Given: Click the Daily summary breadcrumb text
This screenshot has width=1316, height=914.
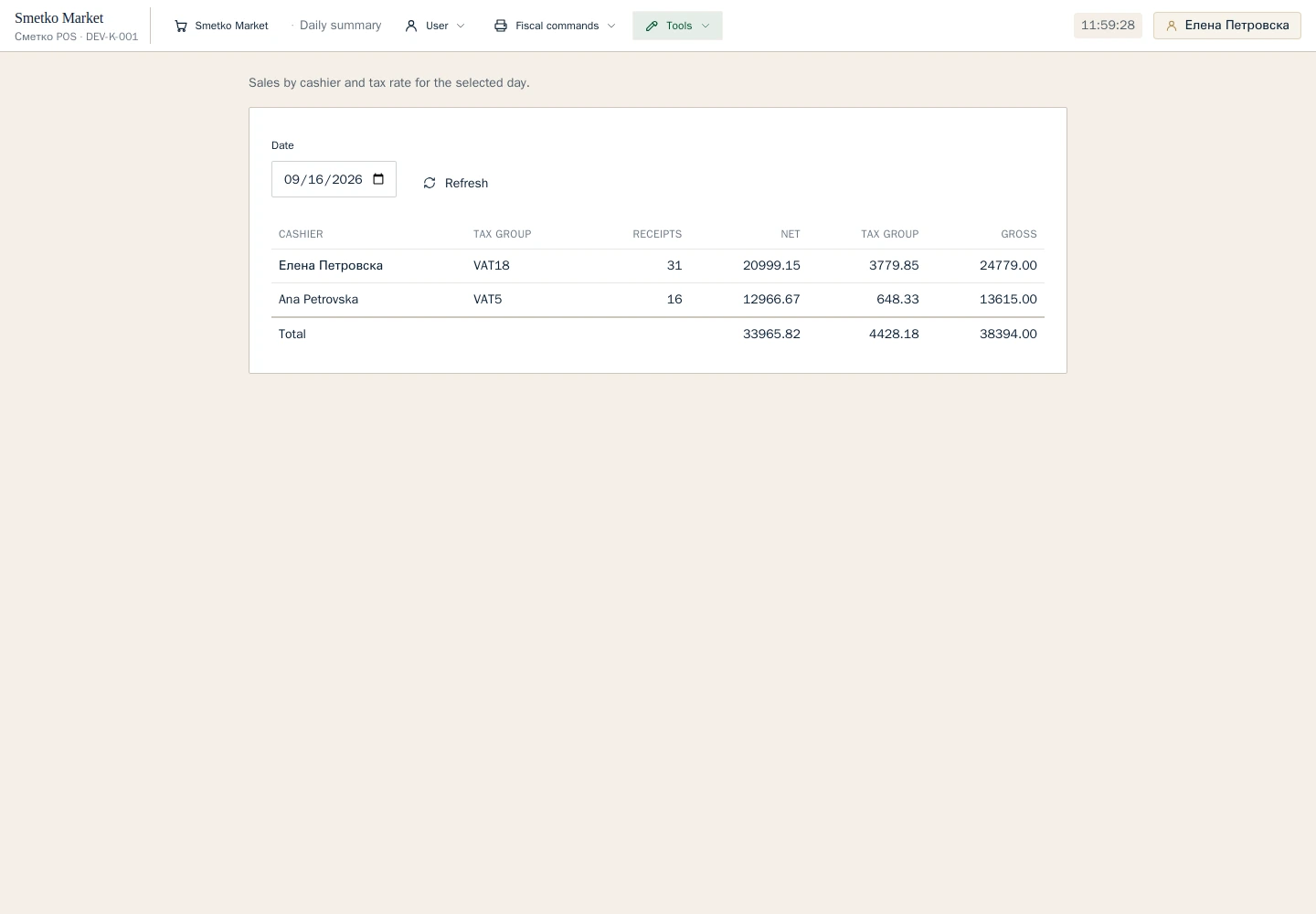Looking at the screenshot, I should [x=340, y=26].
